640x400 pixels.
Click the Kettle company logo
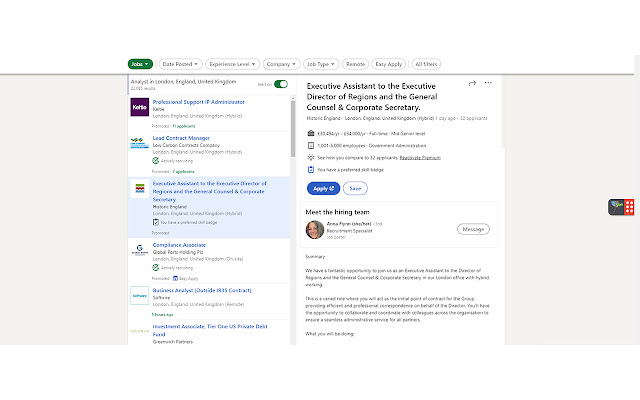[x=140, y=107]
